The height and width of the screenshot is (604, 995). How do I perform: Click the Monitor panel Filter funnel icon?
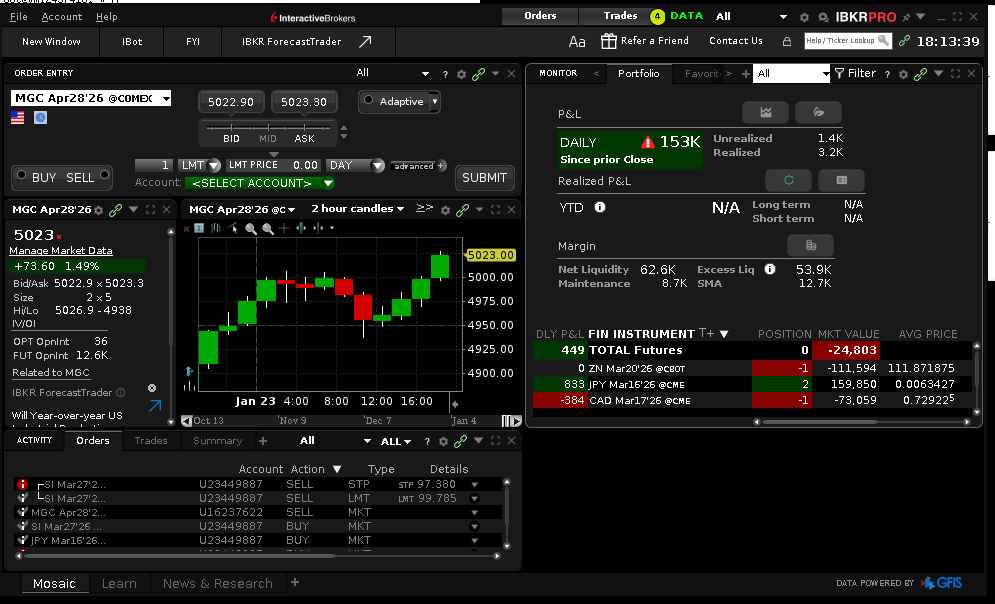(x=839, y=74)
